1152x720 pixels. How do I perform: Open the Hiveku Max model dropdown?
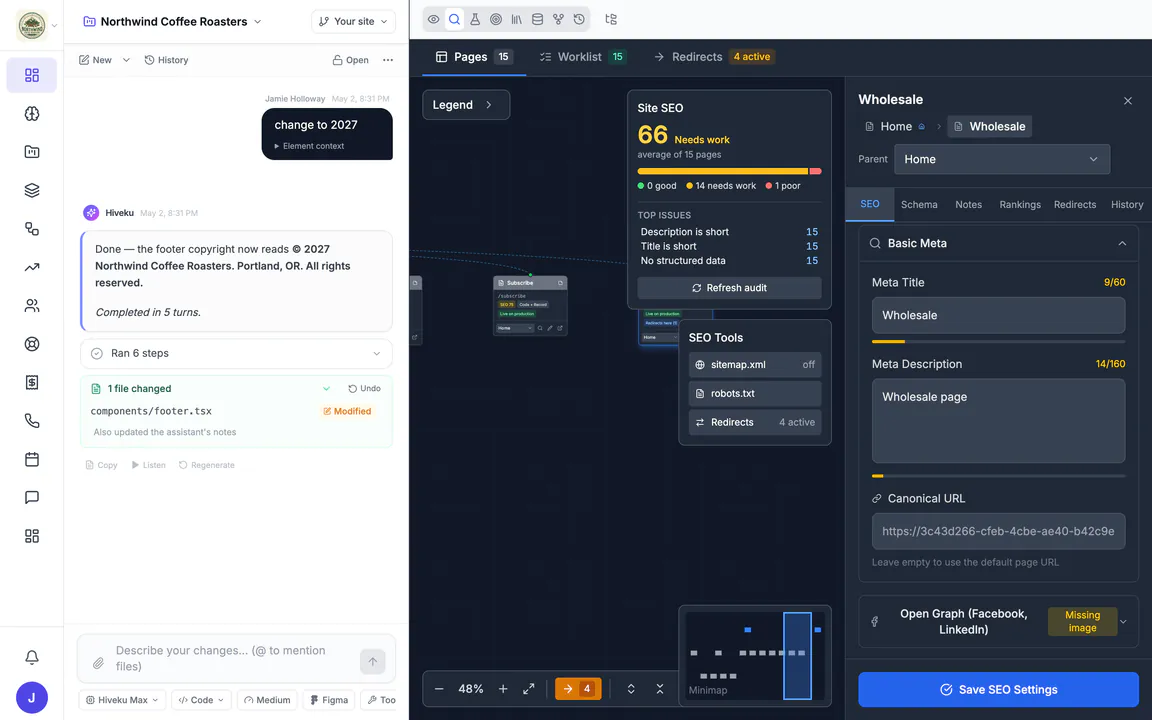coord(122,700)
